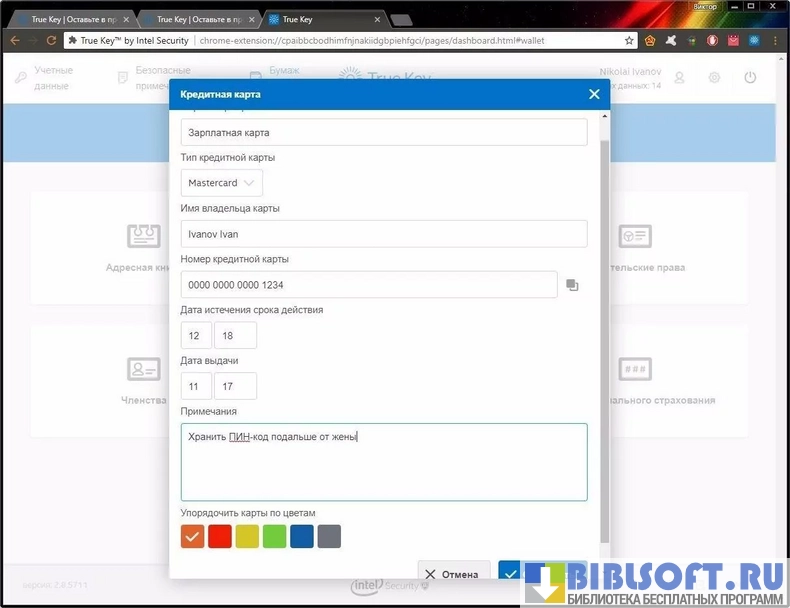This screenshot has width=790, height=608.
Task: Open True Key settings gear
Action: tap(714, 78)
